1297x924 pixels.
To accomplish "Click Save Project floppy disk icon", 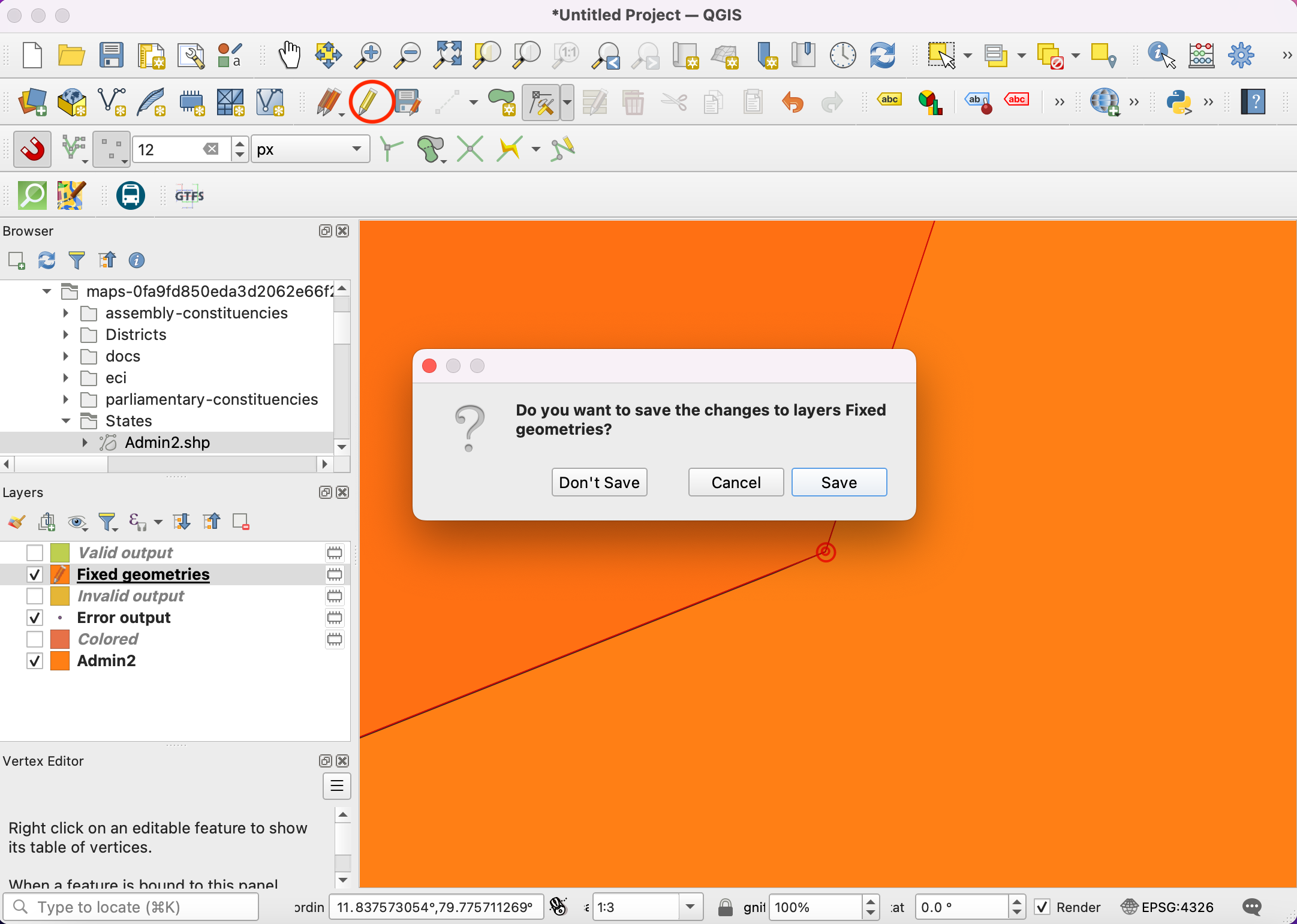I will pos(111,55).
